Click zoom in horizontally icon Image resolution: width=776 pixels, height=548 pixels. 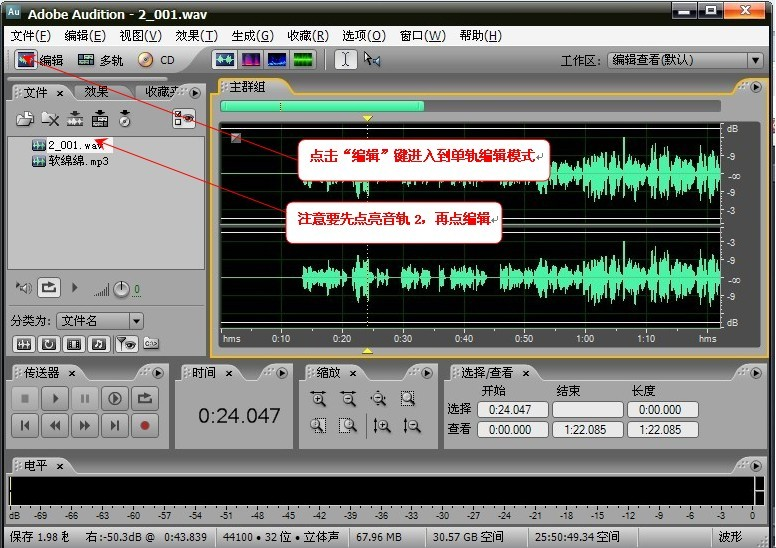click(319, 399)
